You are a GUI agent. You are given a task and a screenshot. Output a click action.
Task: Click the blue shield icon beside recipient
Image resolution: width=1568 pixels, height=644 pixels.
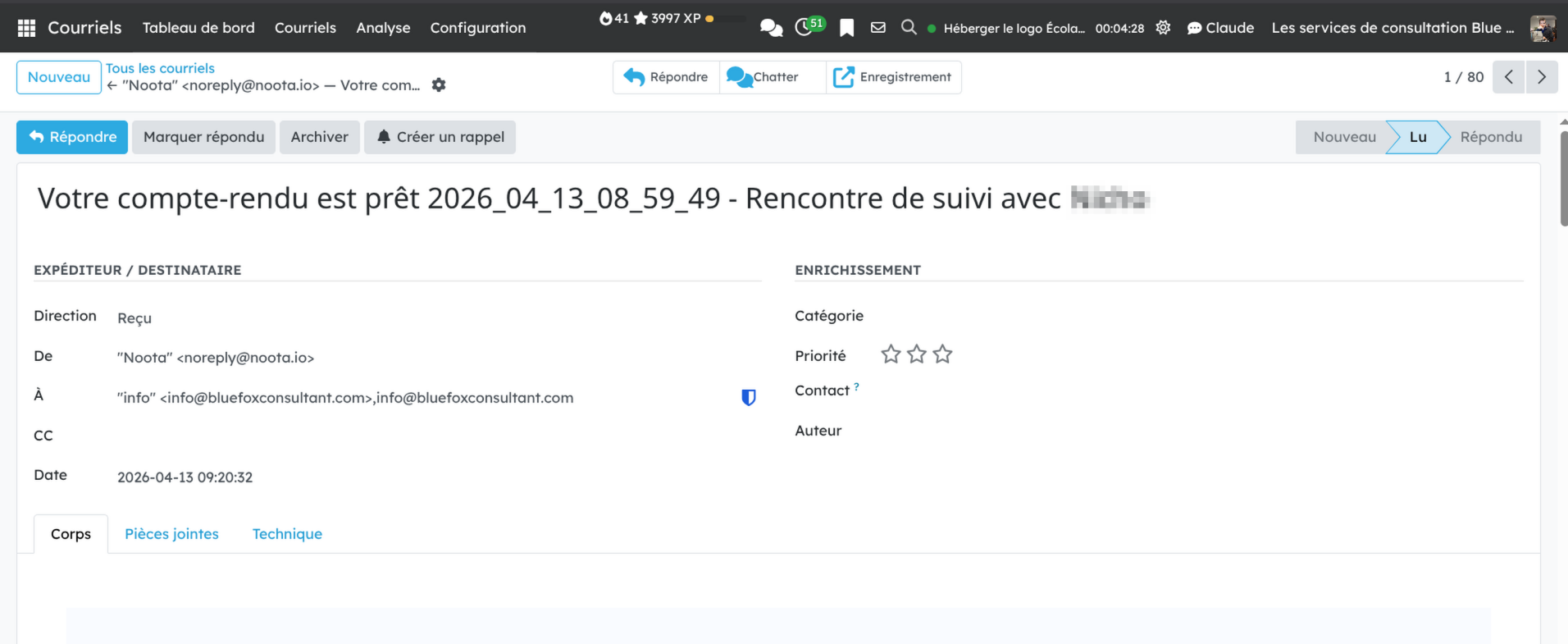(x=748, y=398)
